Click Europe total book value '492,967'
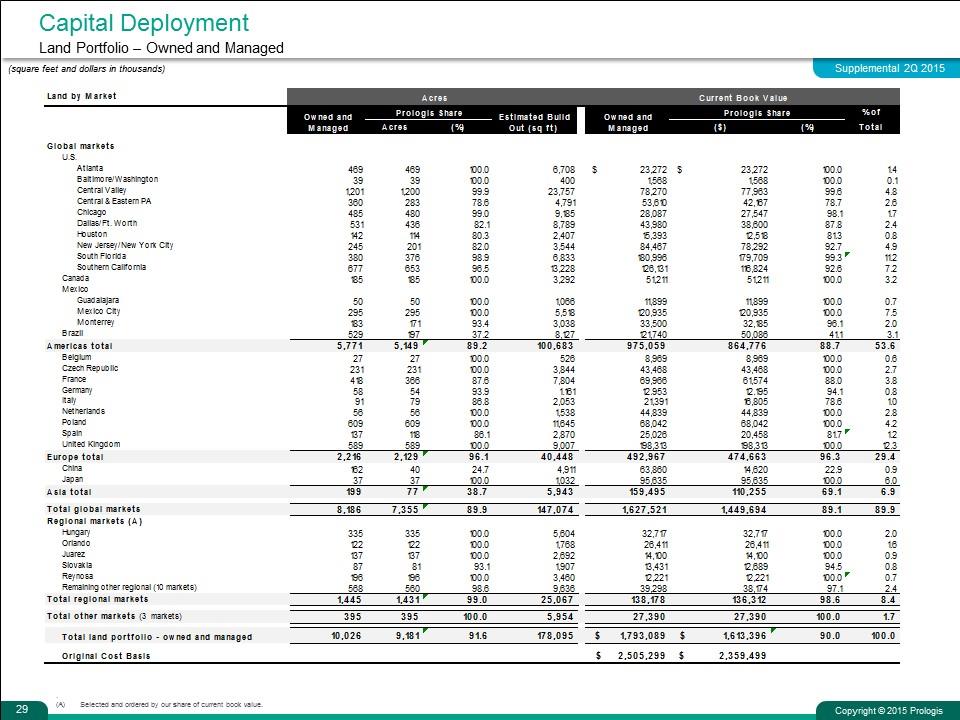960x720 pixels. click(x=648, y=457)
